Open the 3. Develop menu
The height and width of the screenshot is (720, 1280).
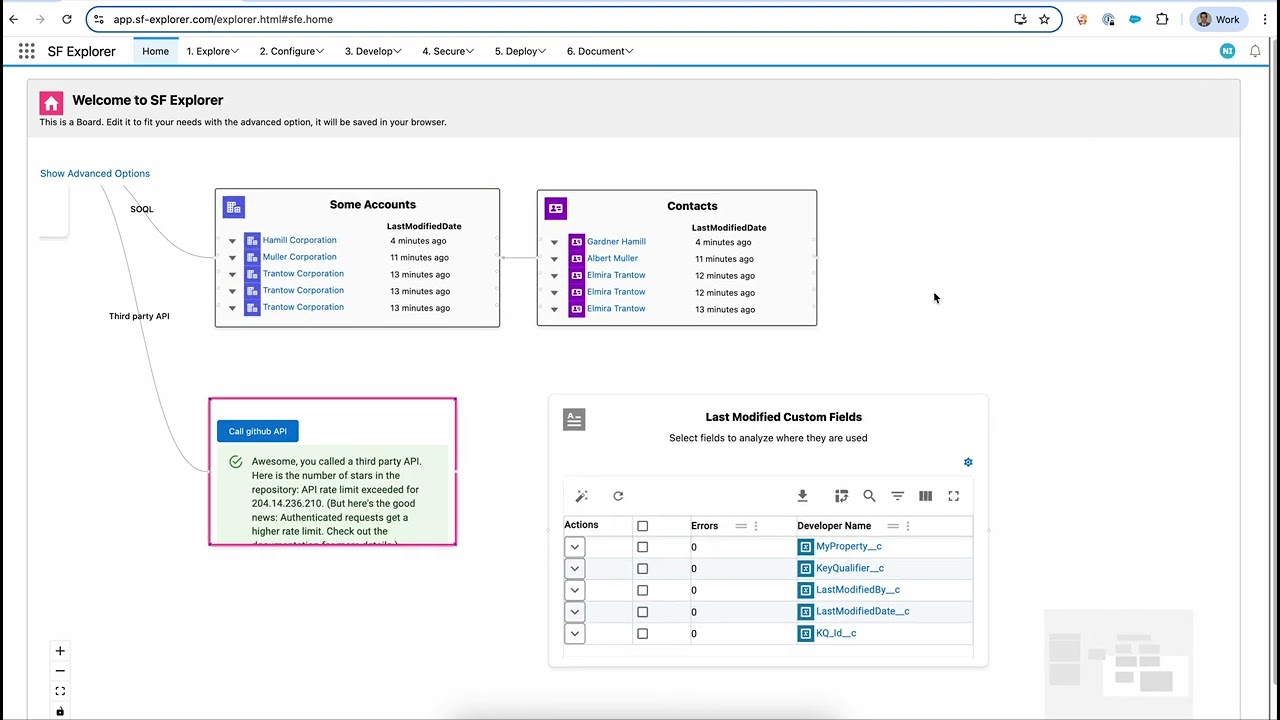point(373,51)
